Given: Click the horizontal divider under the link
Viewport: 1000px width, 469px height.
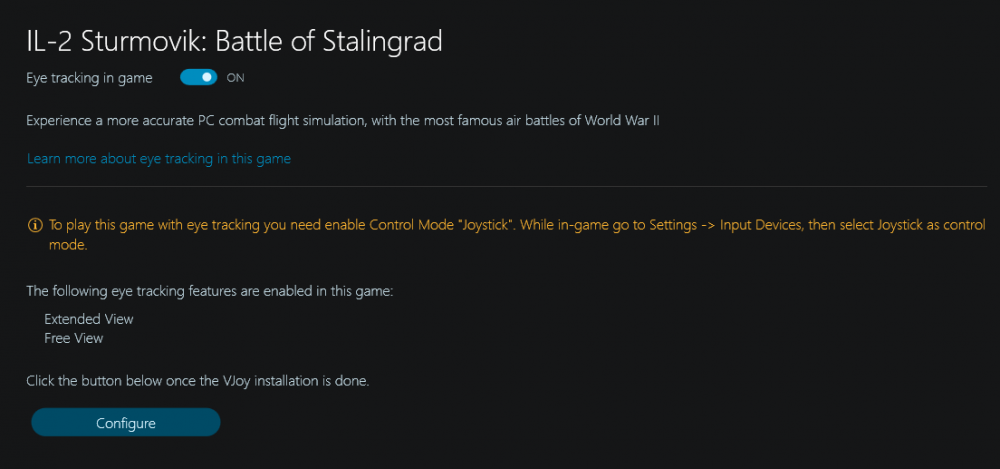Looking at the screenshot, I should [500, 186].
